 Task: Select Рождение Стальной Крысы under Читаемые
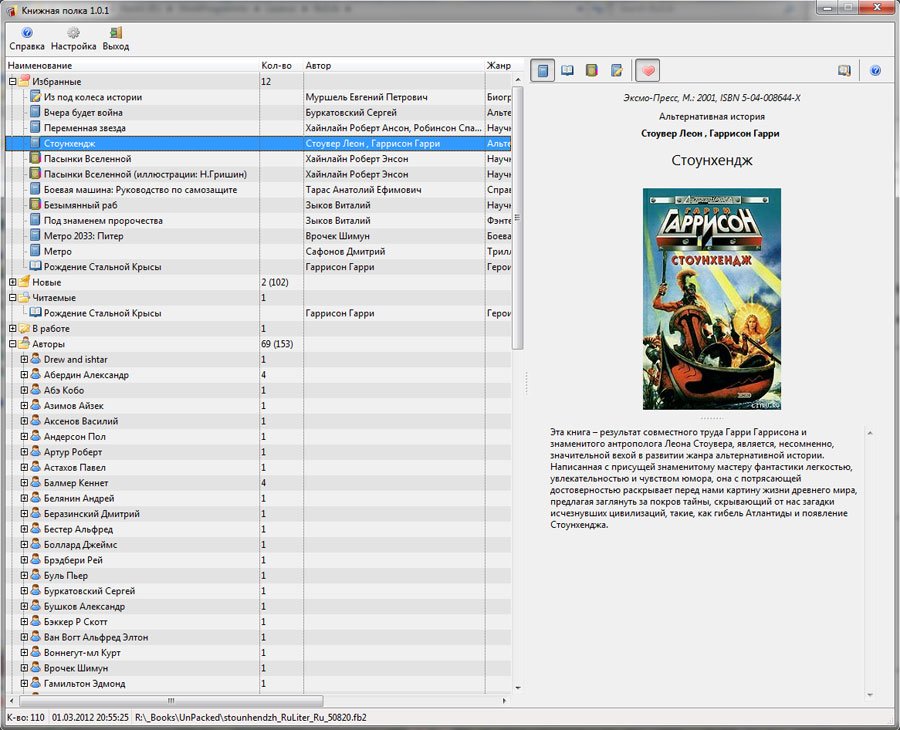(102, 313)
